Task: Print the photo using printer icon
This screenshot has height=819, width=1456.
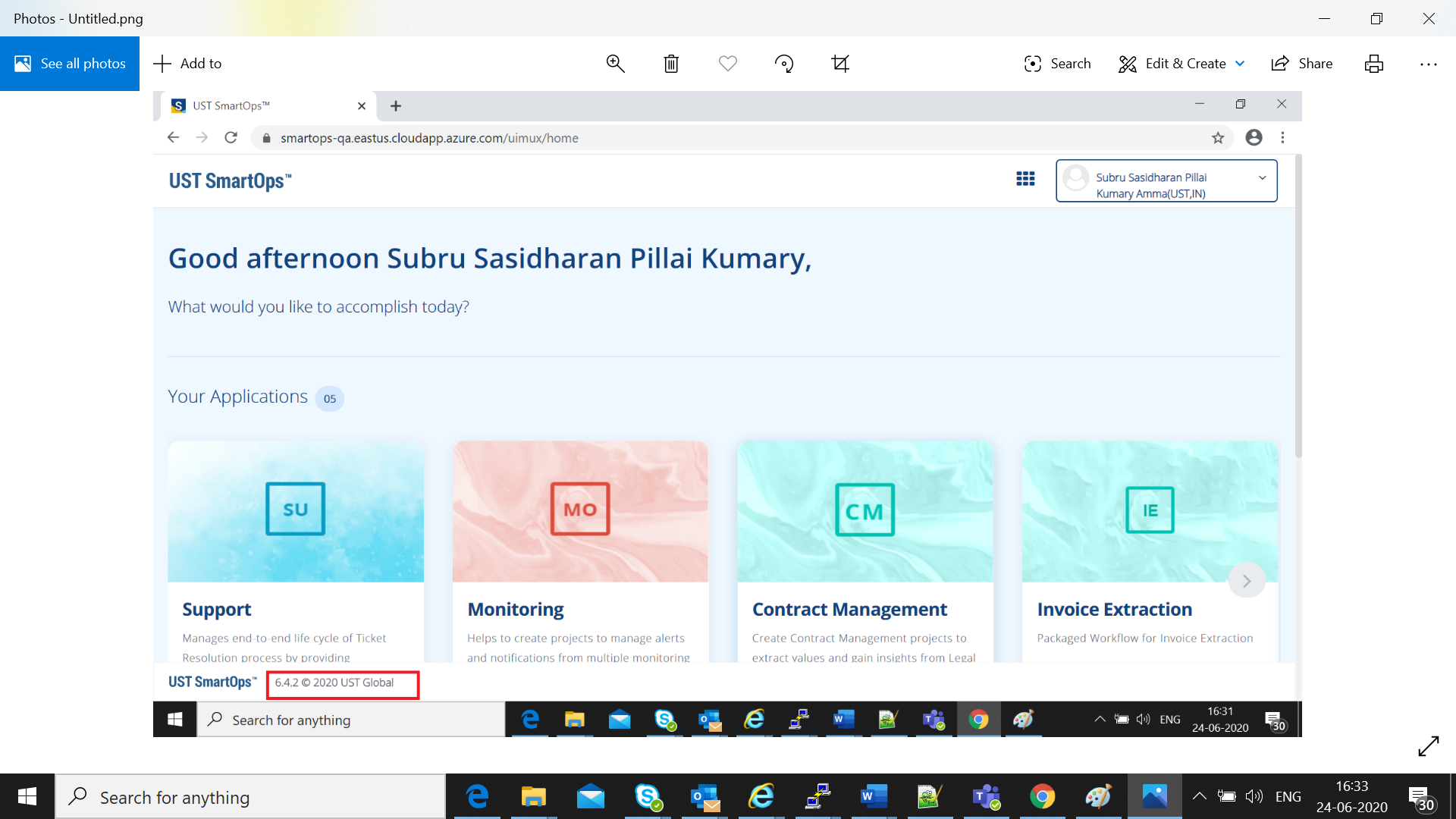Action: 1374,64
